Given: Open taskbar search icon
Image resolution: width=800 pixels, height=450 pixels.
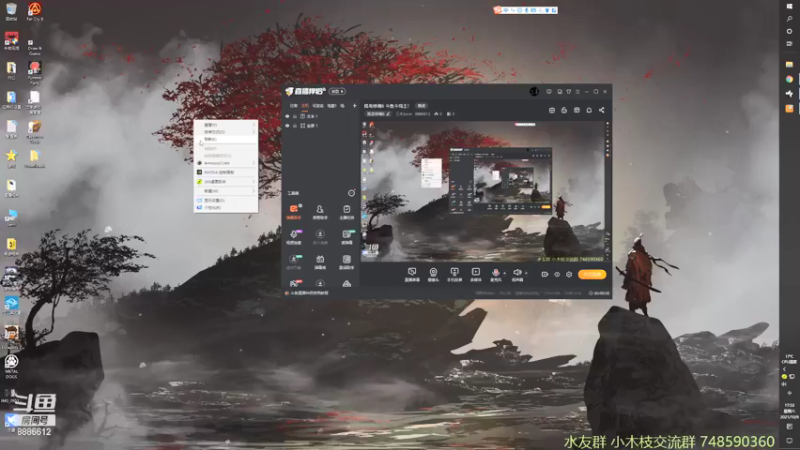Looking at the screenshot, I should [789, 19].
